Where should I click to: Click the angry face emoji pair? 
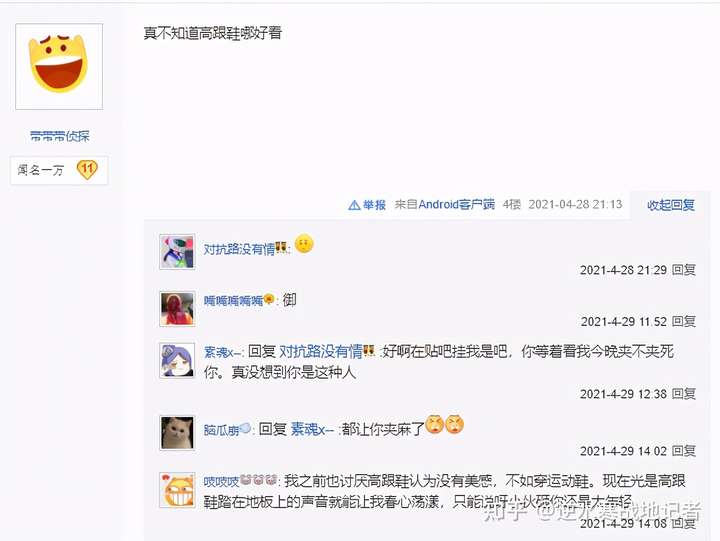click(444, 424)
